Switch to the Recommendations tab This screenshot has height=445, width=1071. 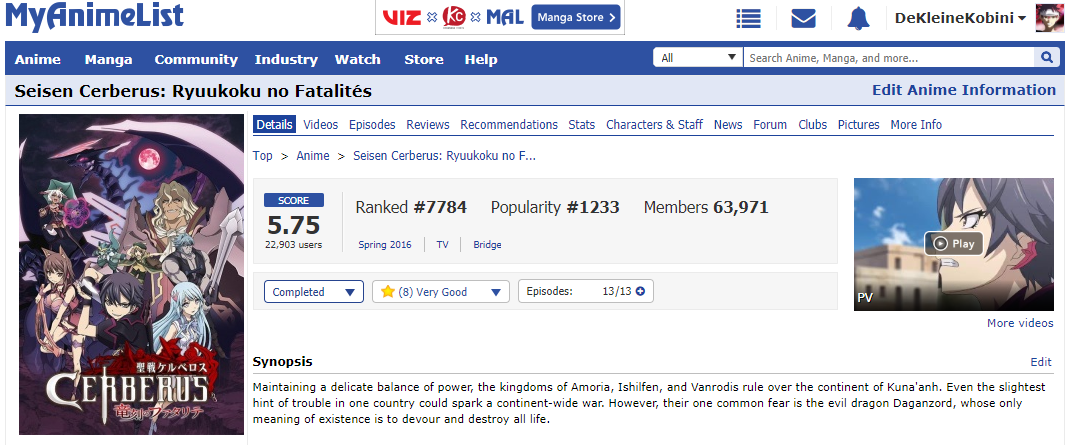[509, 124]
